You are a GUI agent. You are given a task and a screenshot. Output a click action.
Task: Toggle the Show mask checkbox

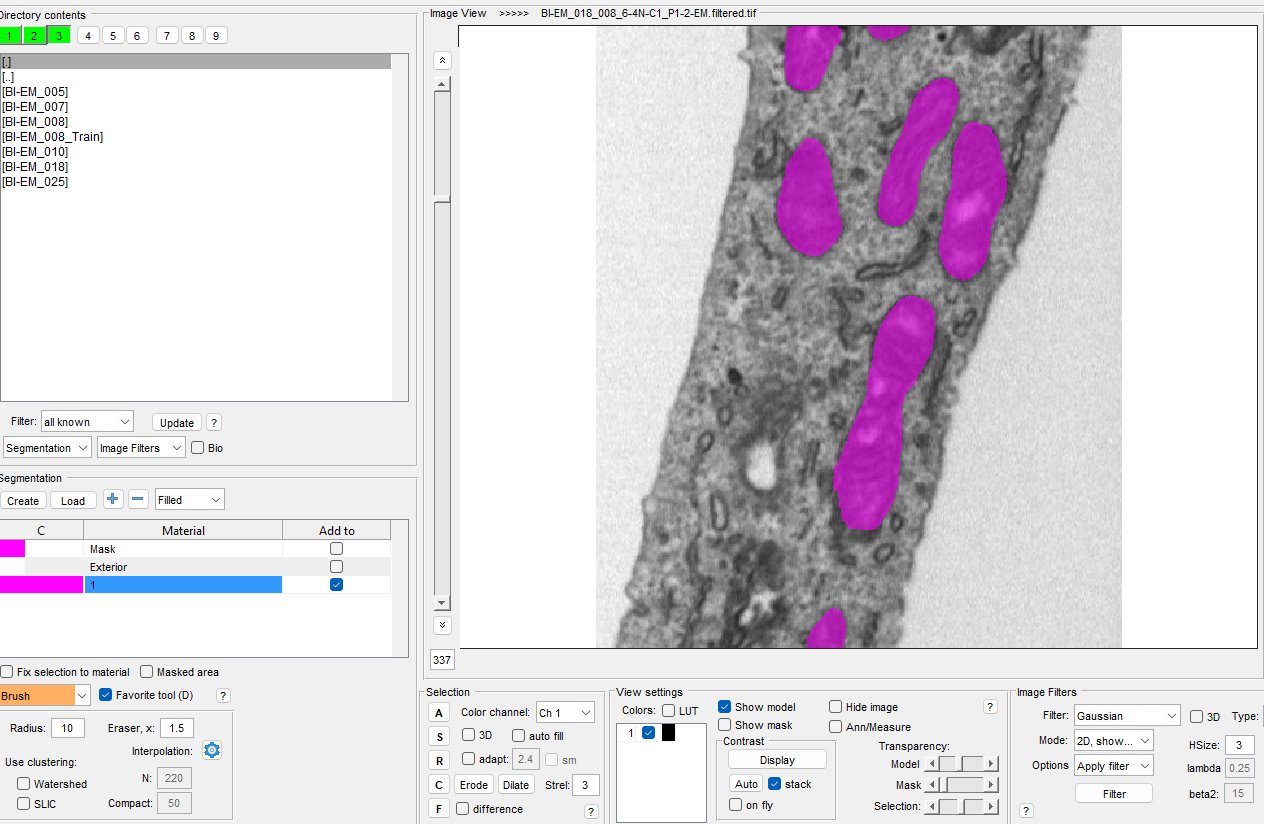725,725
